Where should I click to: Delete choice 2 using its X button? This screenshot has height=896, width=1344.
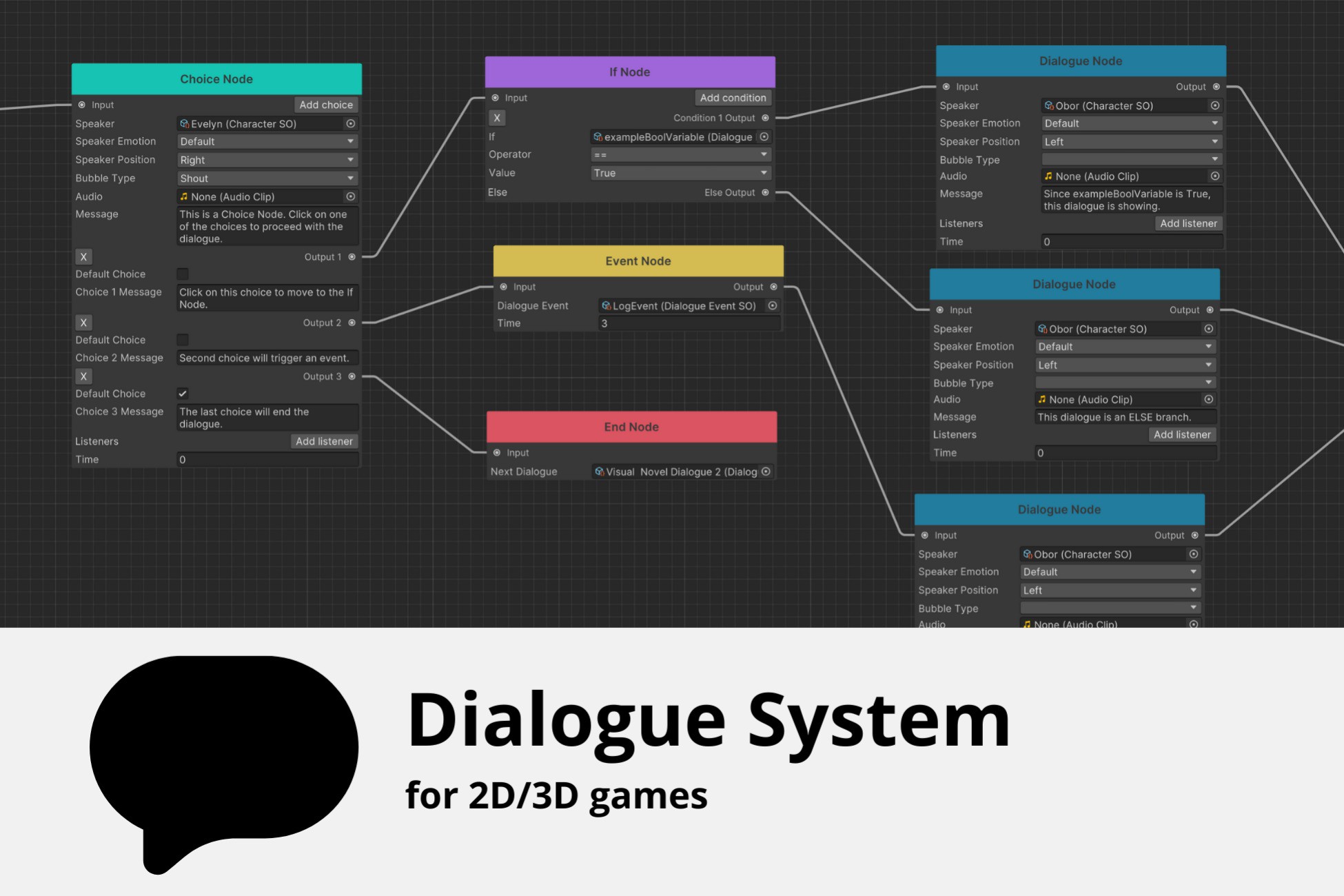(x=83, y=322)
